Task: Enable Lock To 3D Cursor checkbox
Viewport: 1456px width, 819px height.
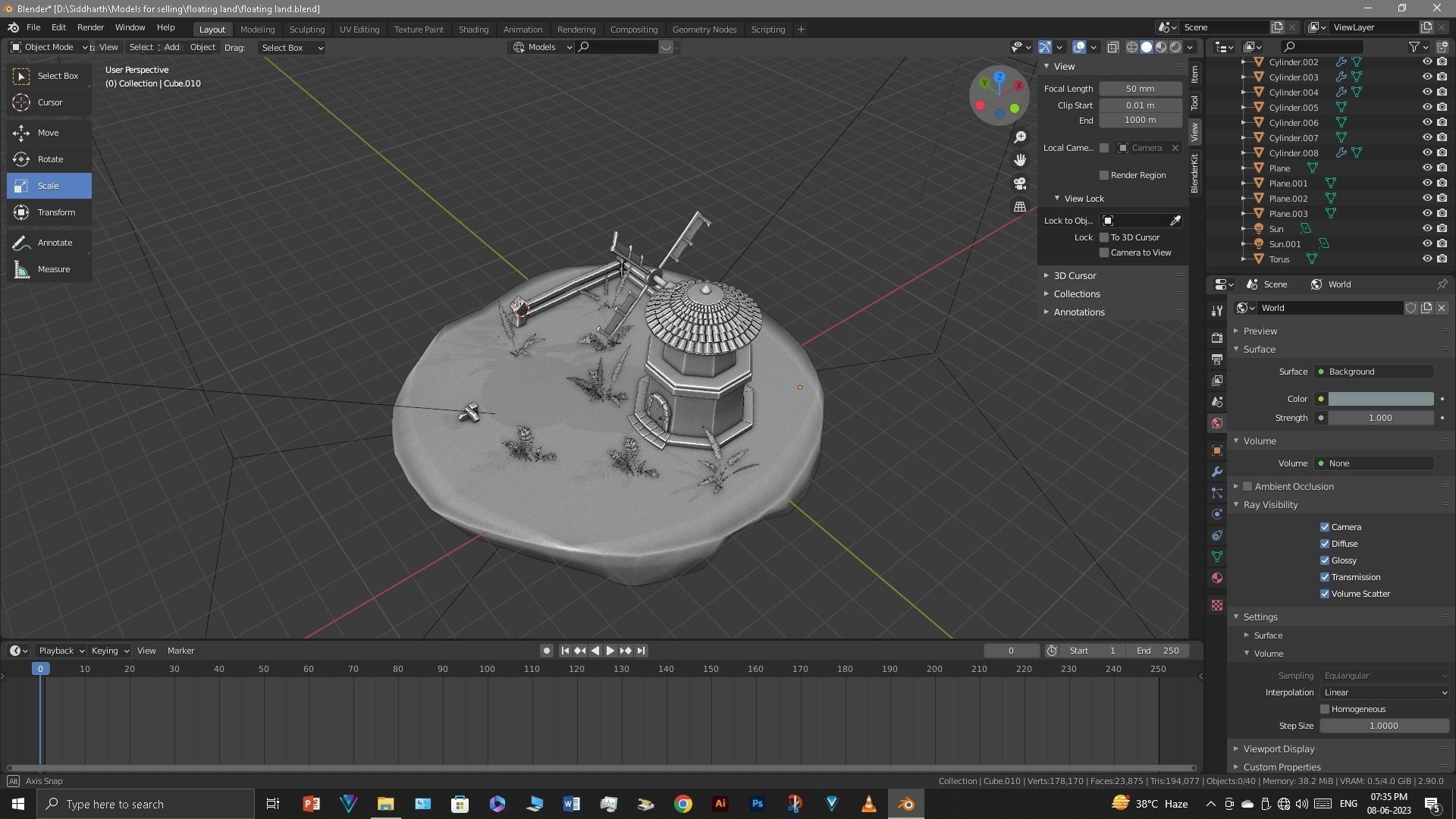Action: point(1104,237)
